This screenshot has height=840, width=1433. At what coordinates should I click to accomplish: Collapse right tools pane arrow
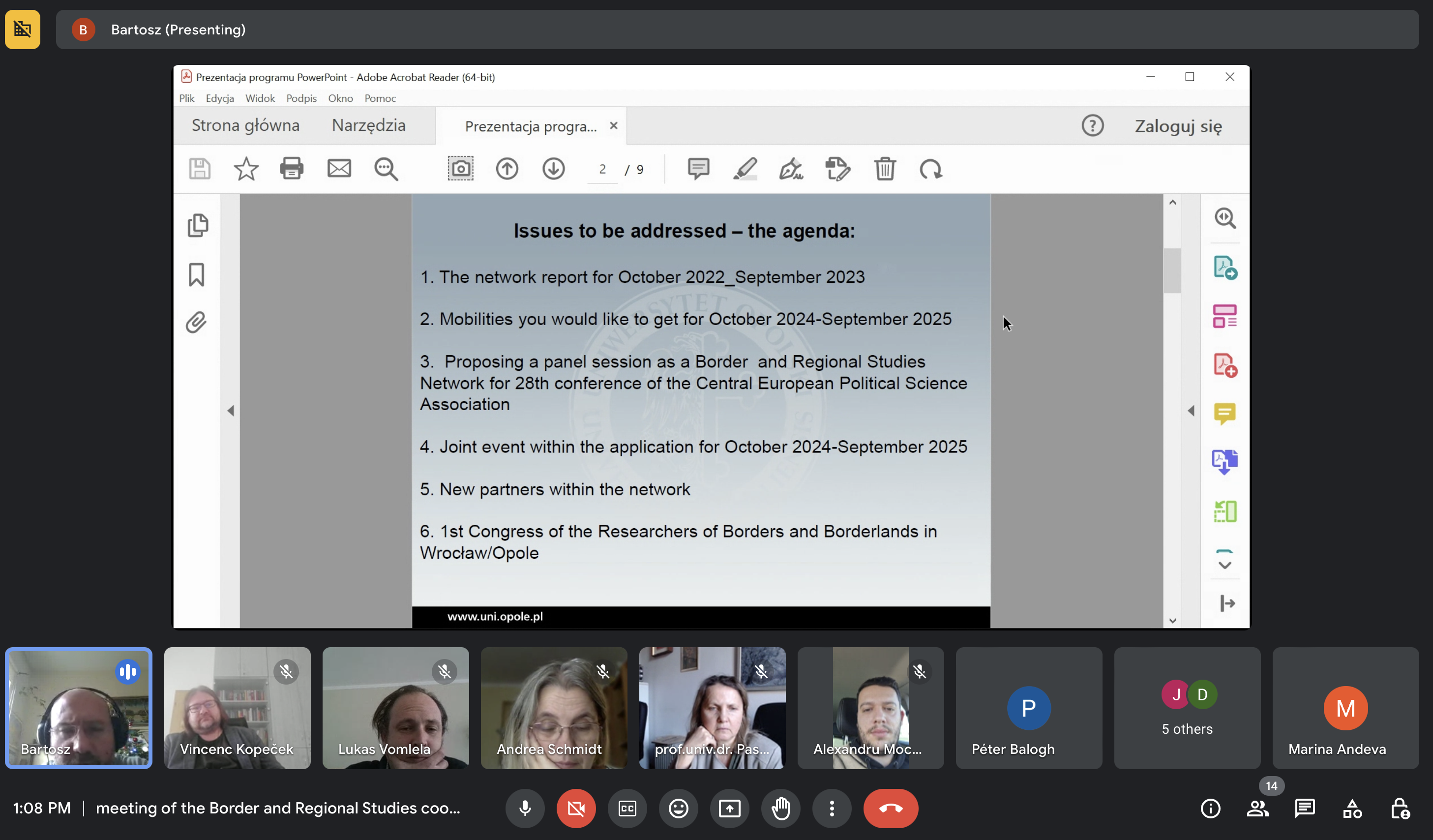(1191, 411)
